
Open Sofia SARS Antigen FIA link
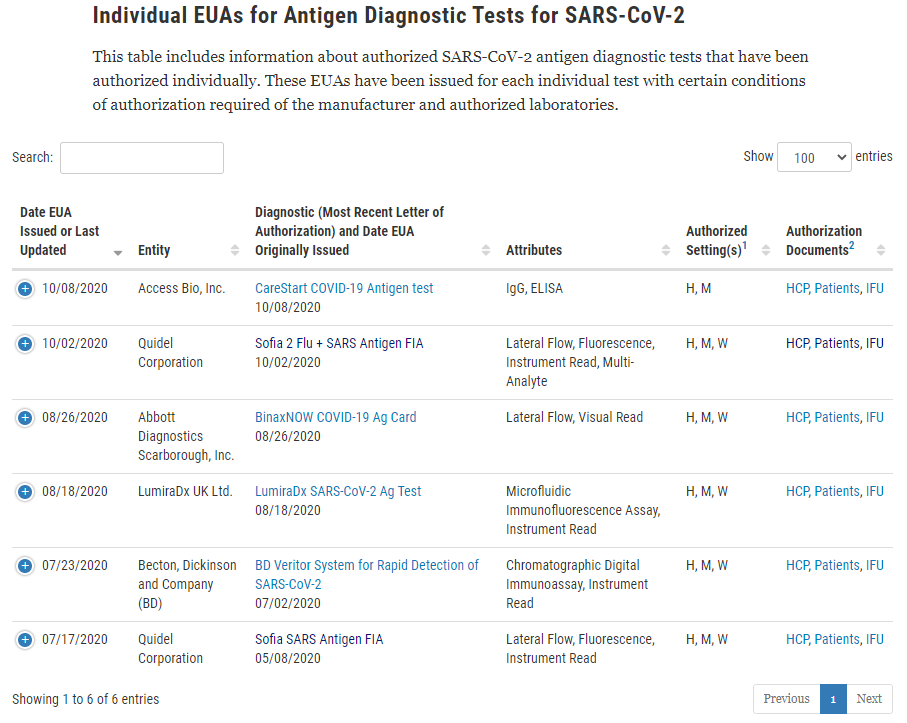[319, 639]
